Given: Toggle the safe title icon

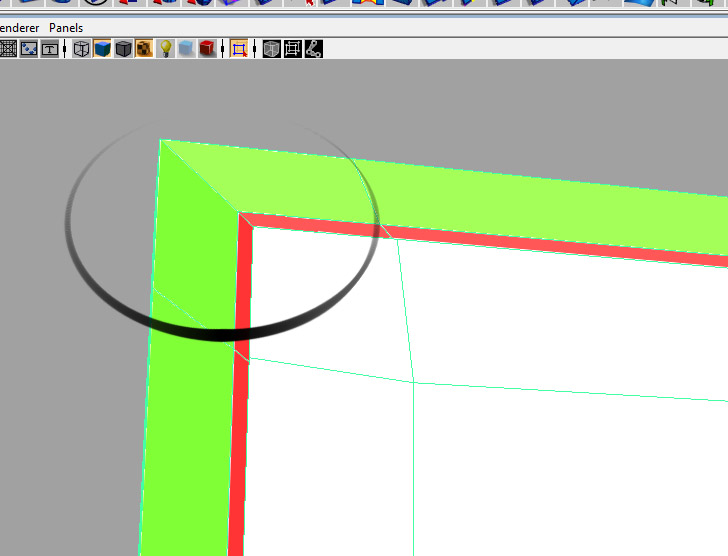Looking at the screenshot, I should 50,49.
